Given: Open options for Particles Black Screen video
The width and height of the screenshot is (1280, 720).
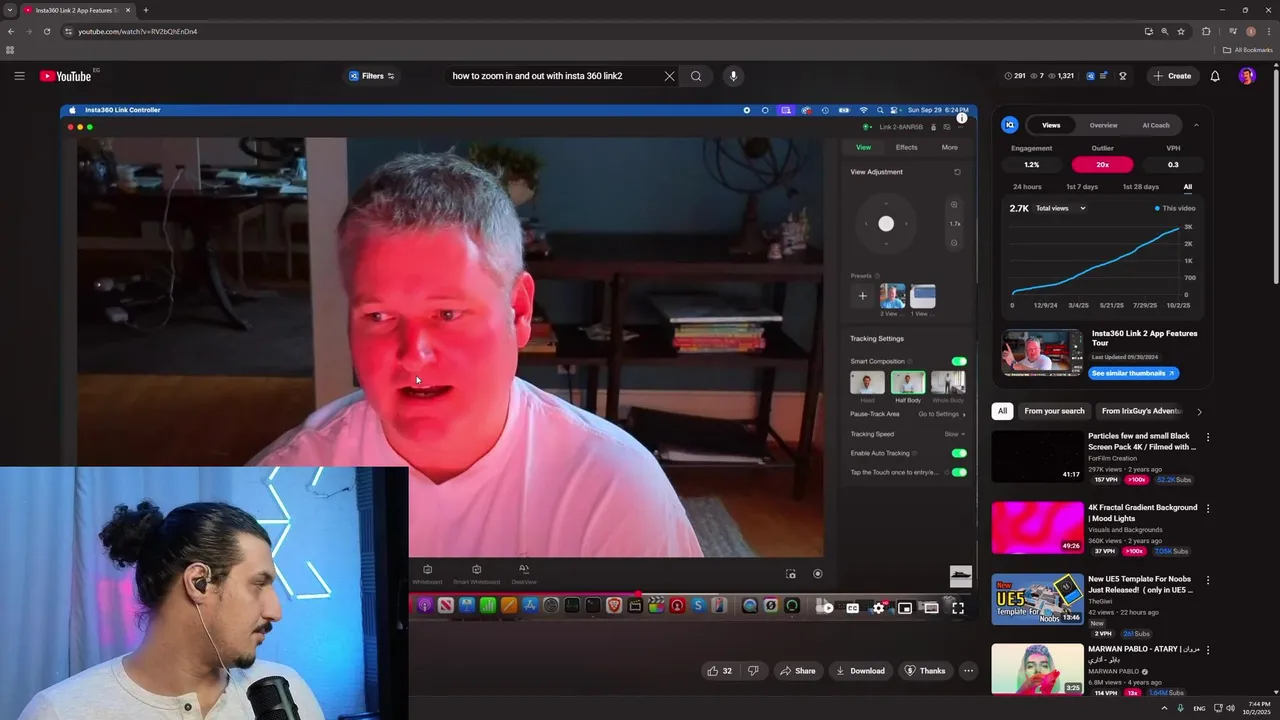Looking at the screenshot, I should (x=1207, y=437).
